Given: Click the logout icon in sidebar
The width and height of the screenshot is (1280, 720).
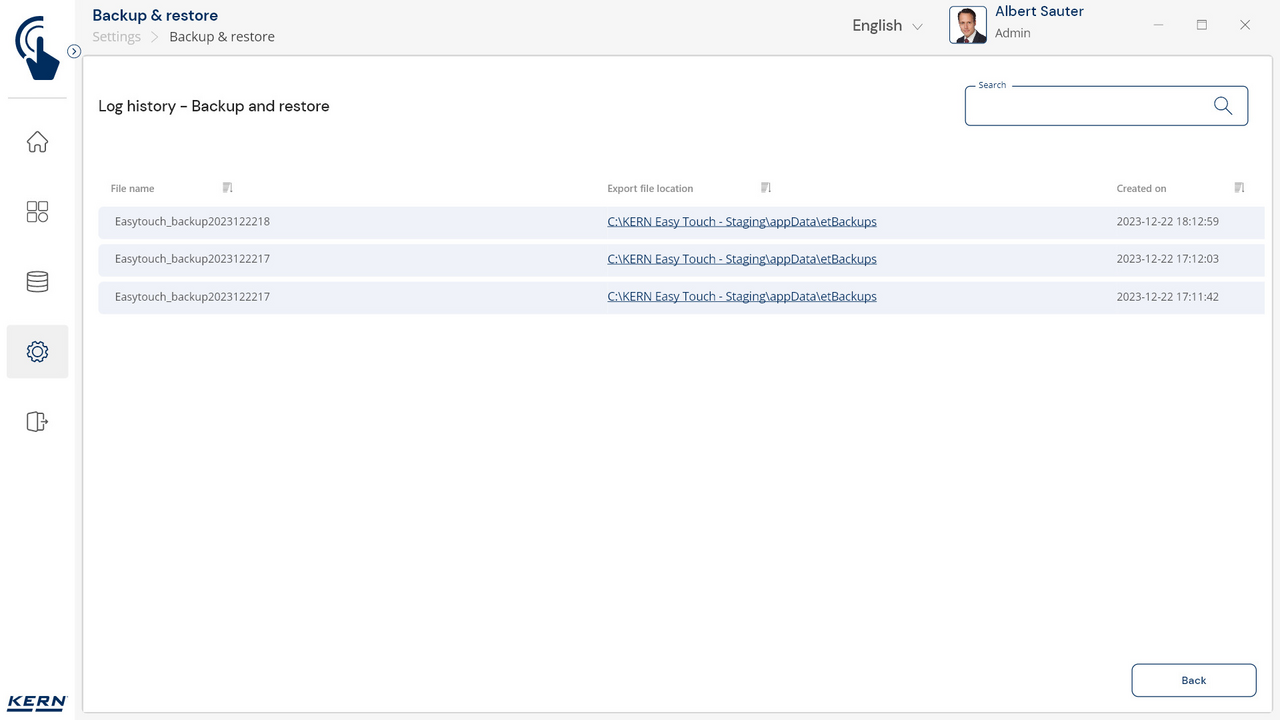Looking at the screenshot, I should click(x=37, y=422).
